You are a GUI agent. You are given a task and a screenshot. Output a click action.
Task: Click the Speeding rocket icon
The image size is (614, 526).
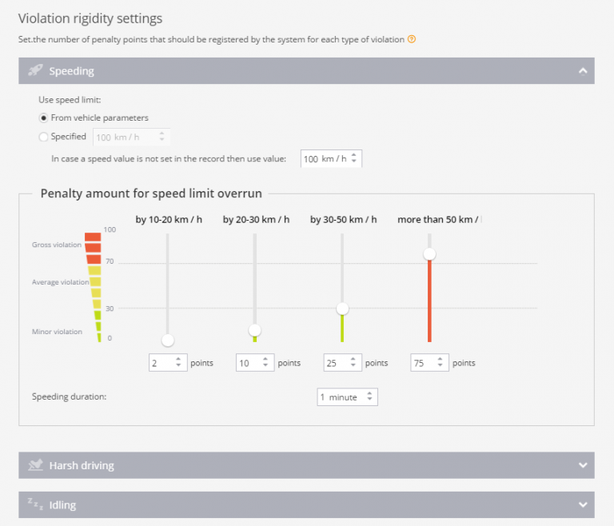point(35,71)
